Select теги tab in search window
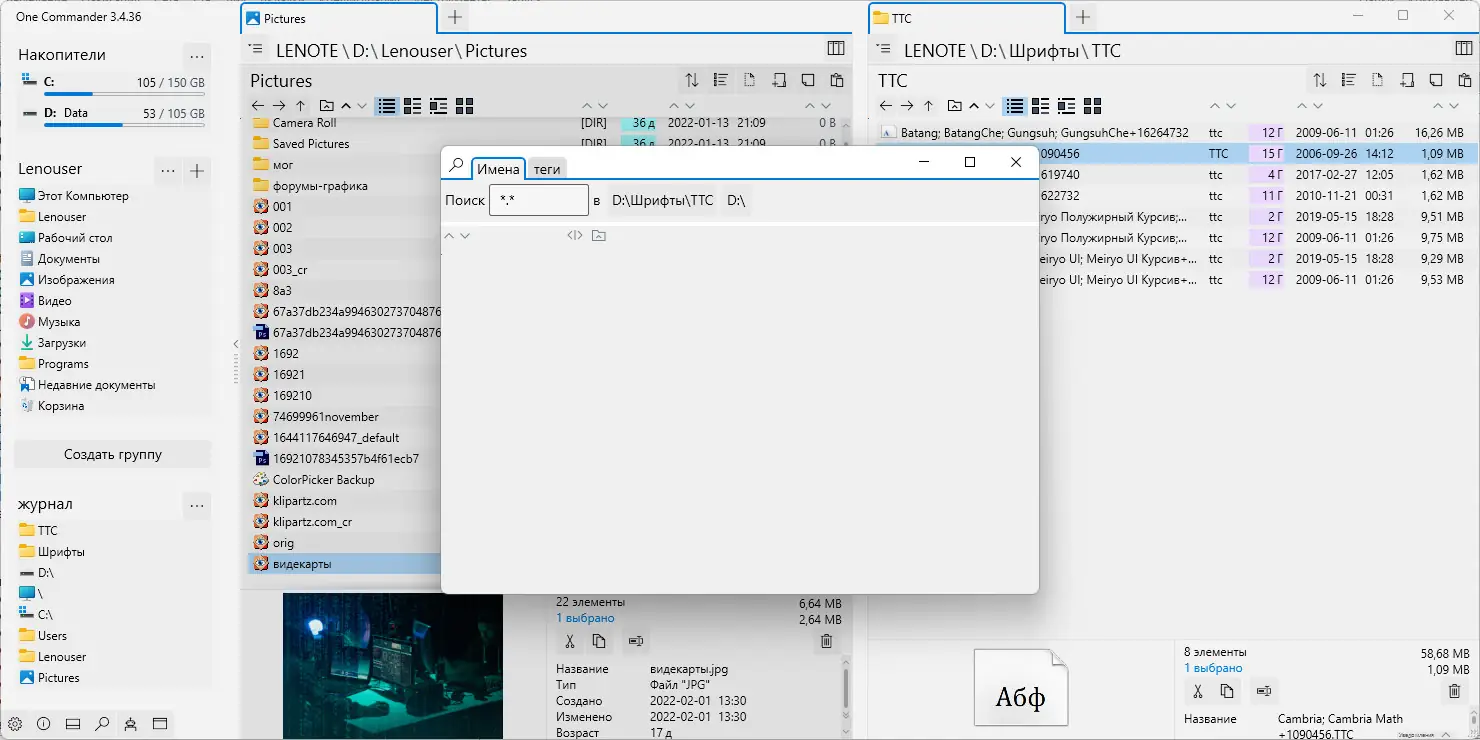 tap(547, 169)
